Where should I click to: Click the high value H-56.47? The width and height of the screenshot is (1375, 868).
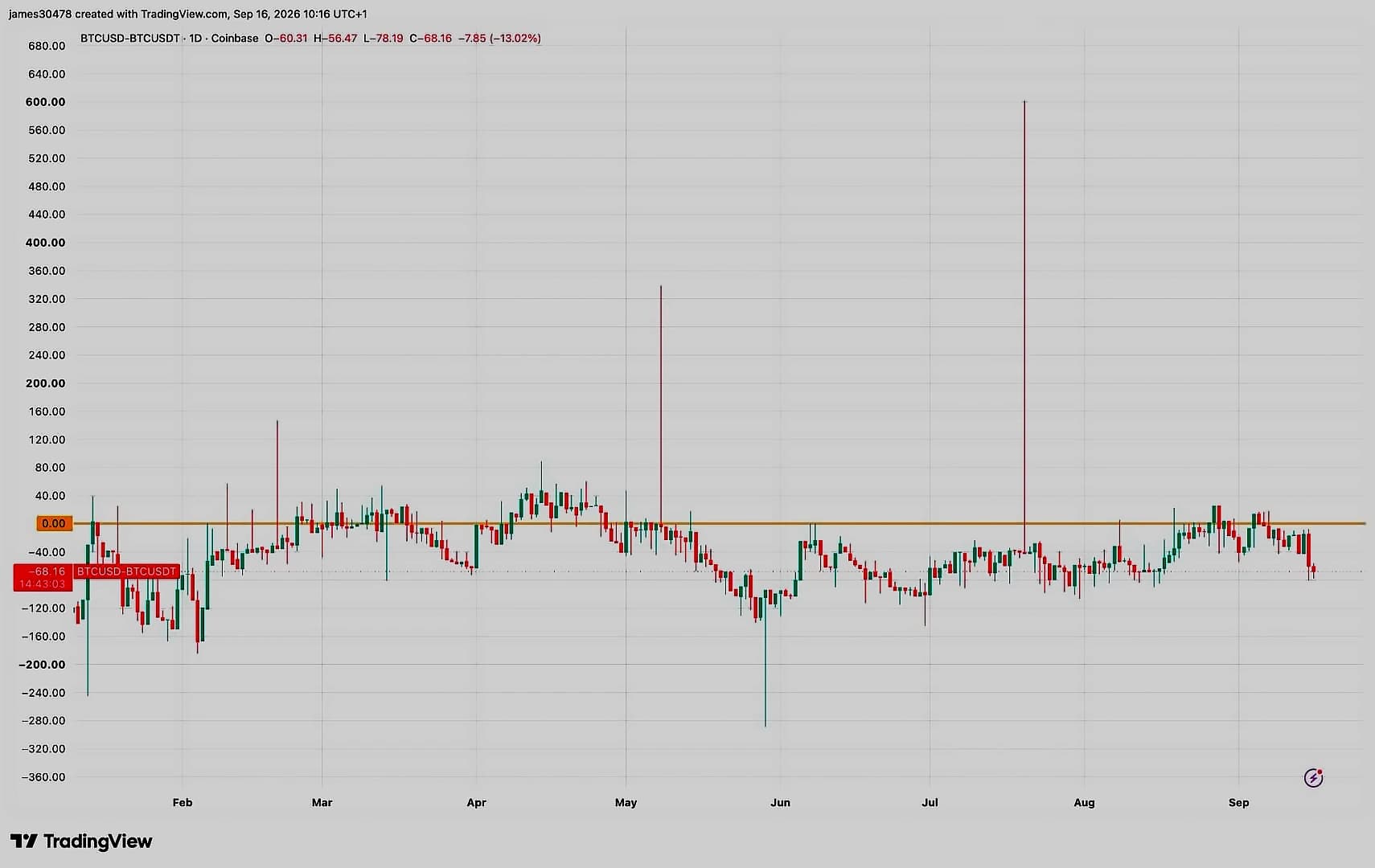pos(335,38)
